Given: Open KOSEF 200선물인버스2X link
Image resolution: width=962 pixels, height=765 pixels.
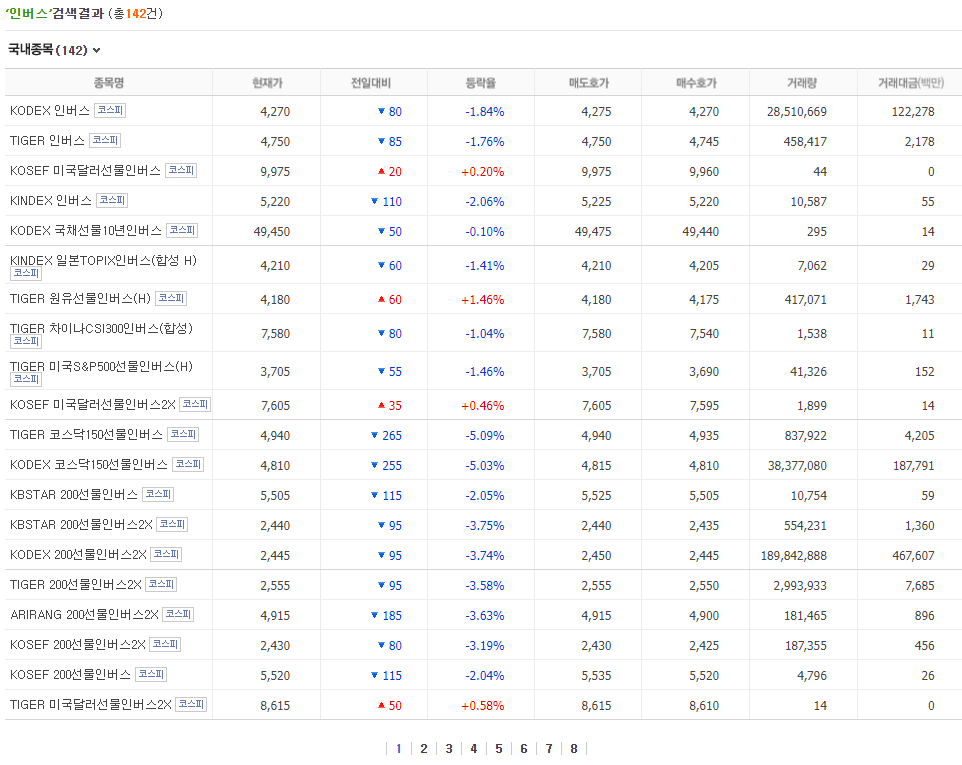Looking at the screenshot, I should click(x=77, y=645).
